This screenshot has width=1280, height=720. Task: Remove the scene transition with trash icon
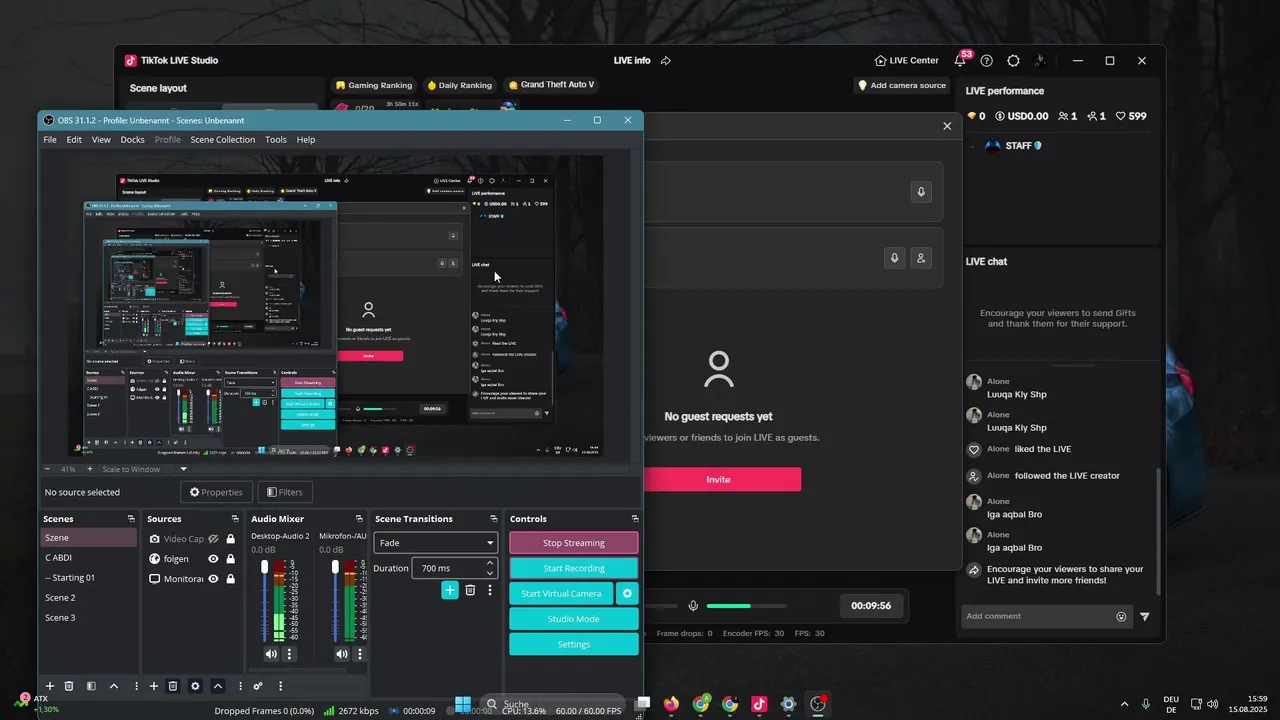(470, 590)
